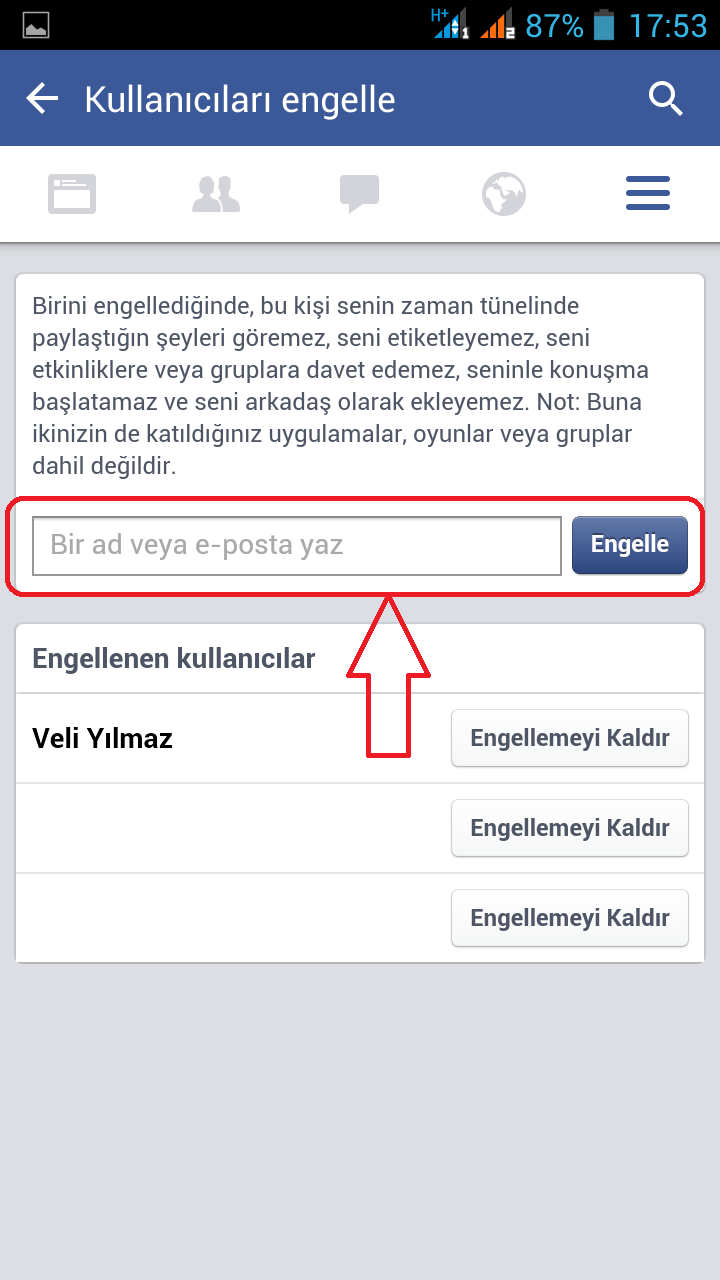Click the blue Engelle button
Viewport: 720px width, 1280px height.
(630, 545)
